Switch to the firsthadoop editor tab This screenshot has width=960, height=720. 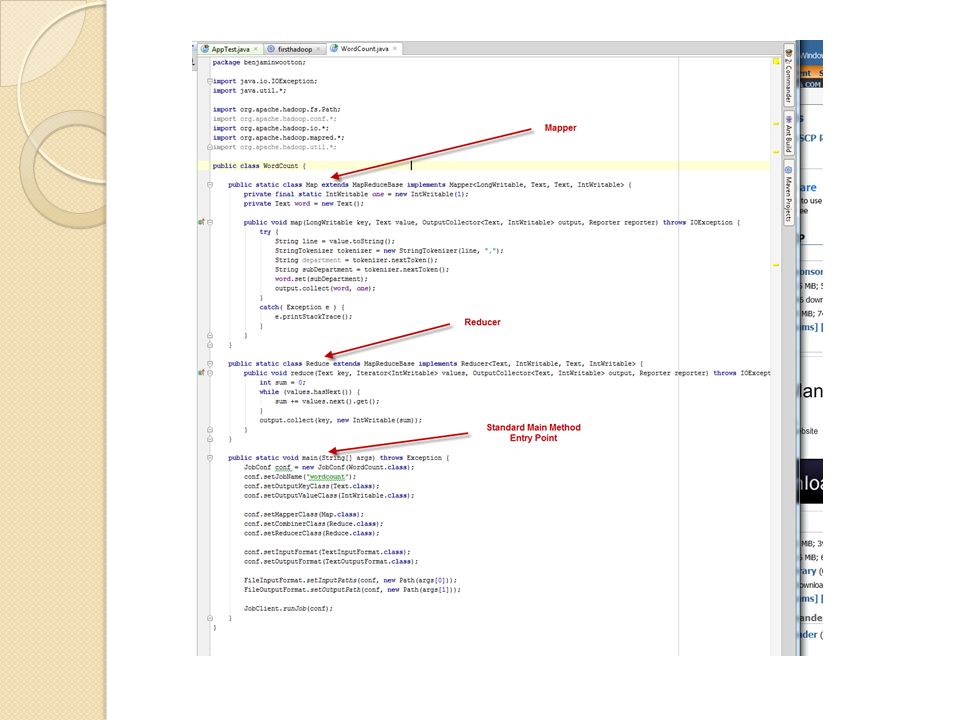[x=294, y=49]
